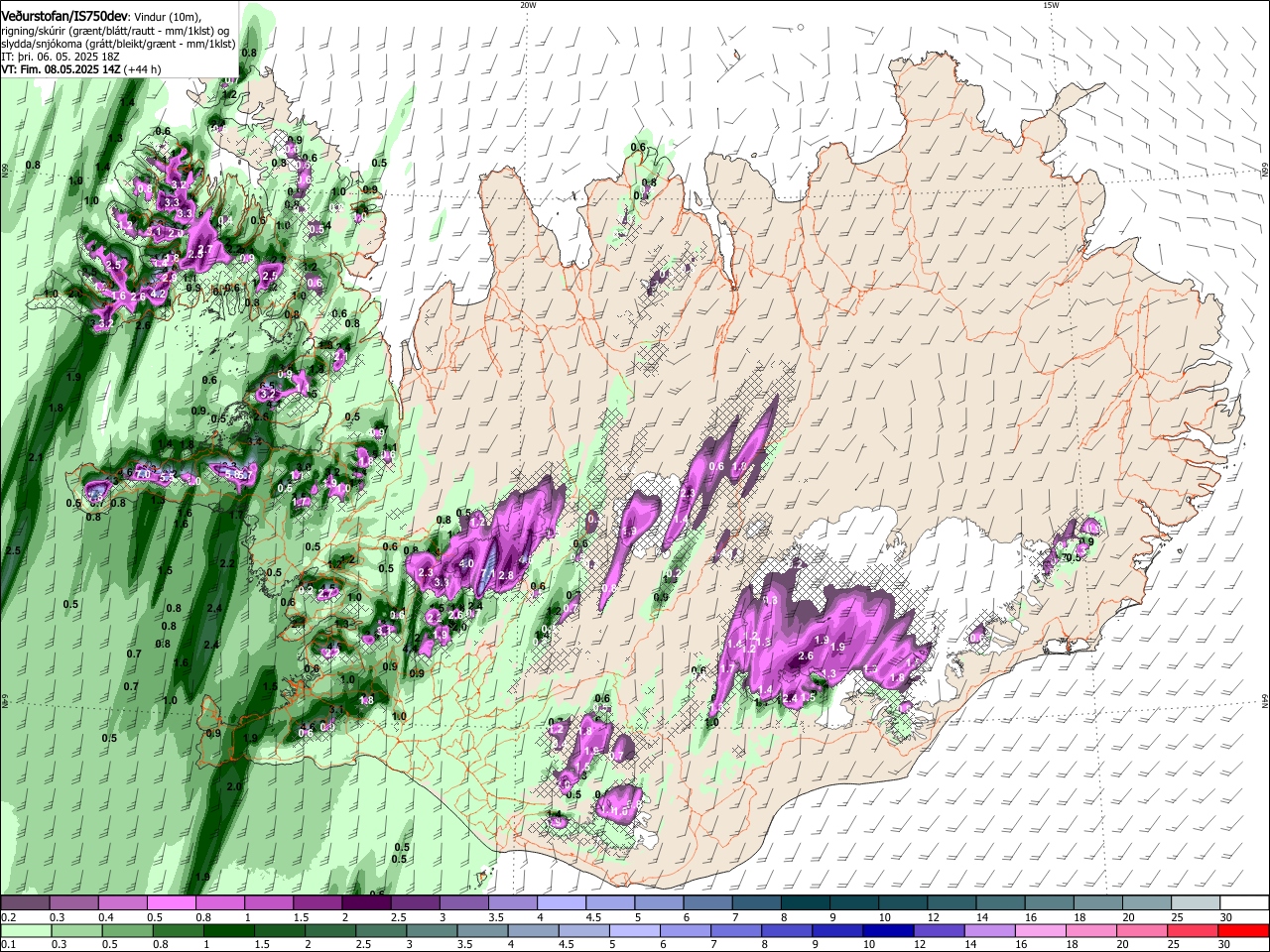Choose the dark teal snow swatch labeled 8
This screenshot has width=1270, height=952.
point(806,903)
